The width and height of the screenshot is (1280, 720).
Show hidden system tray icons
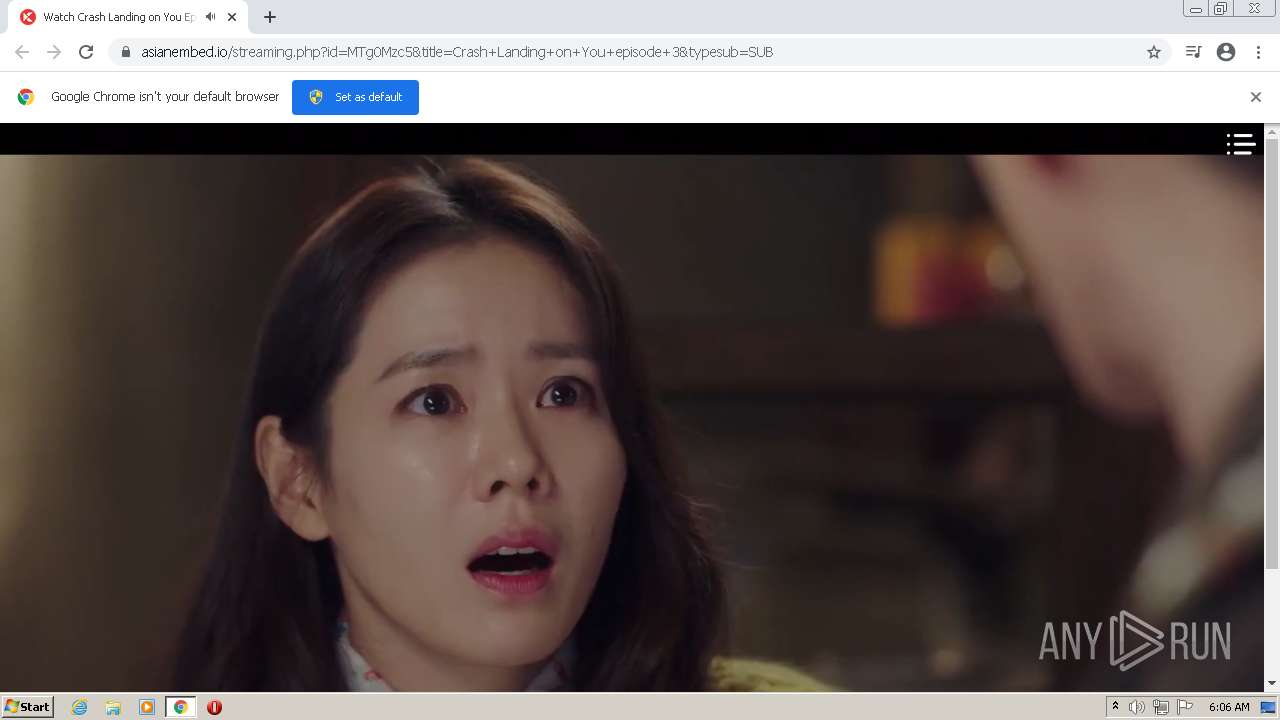point(1115,707)
